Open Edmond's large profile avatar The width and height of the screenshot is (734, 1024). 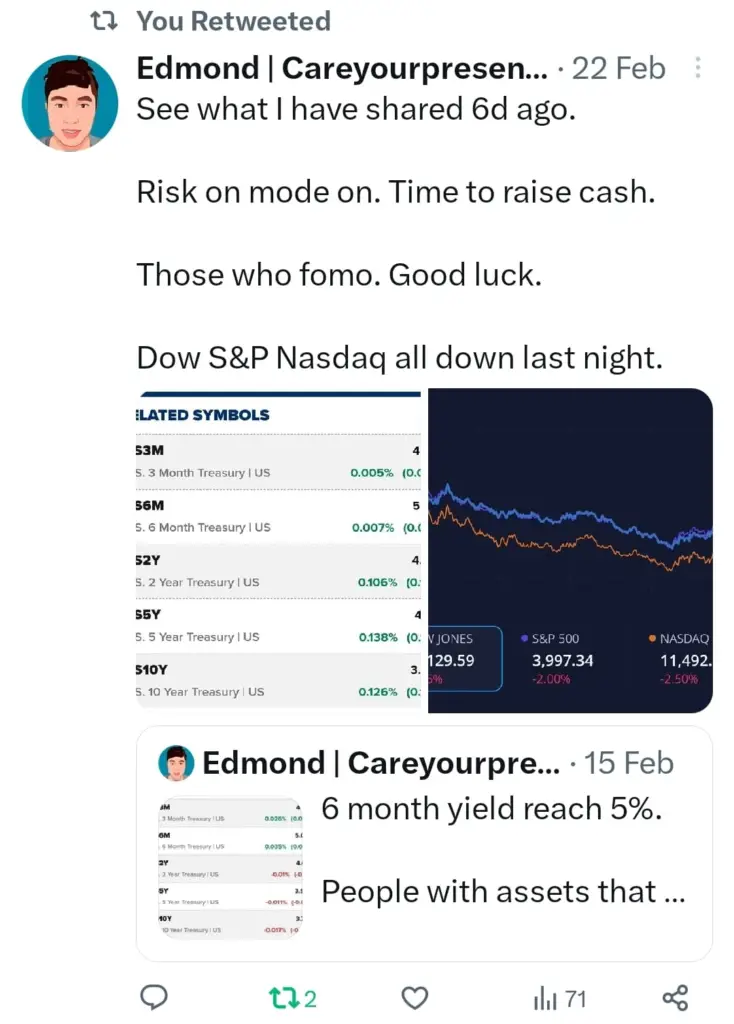[70, 103]
